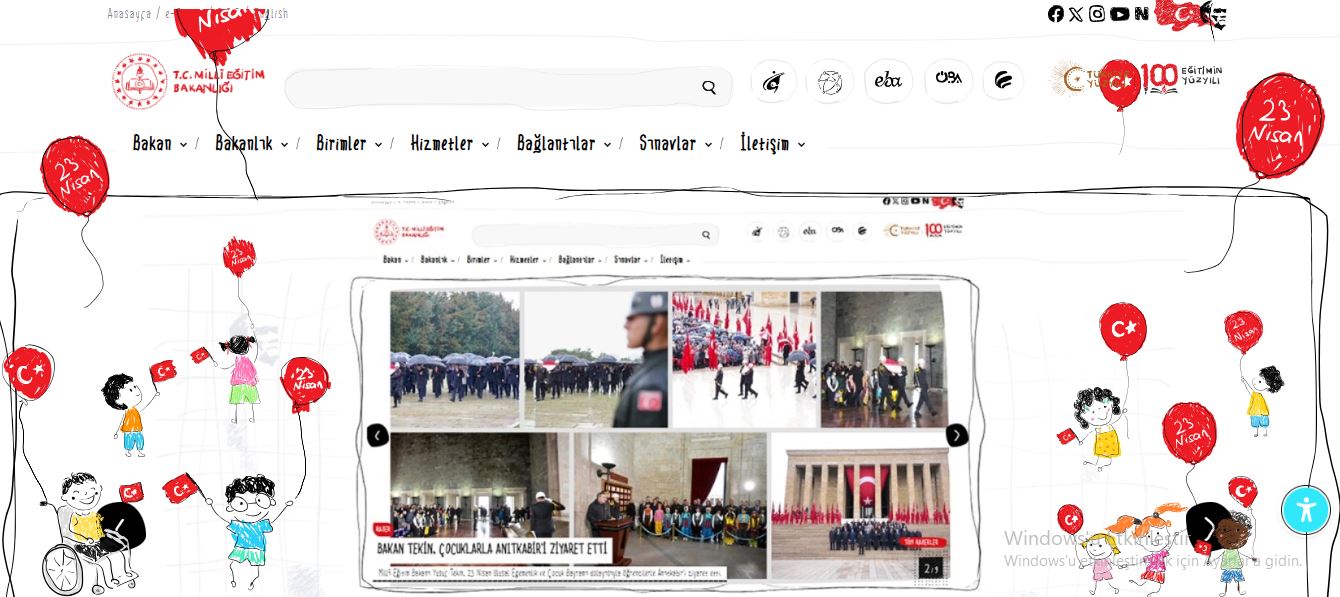This screenshot has height=597, width=1340.
Task: Click the YouTube icon
Action: click(1120, 14)
